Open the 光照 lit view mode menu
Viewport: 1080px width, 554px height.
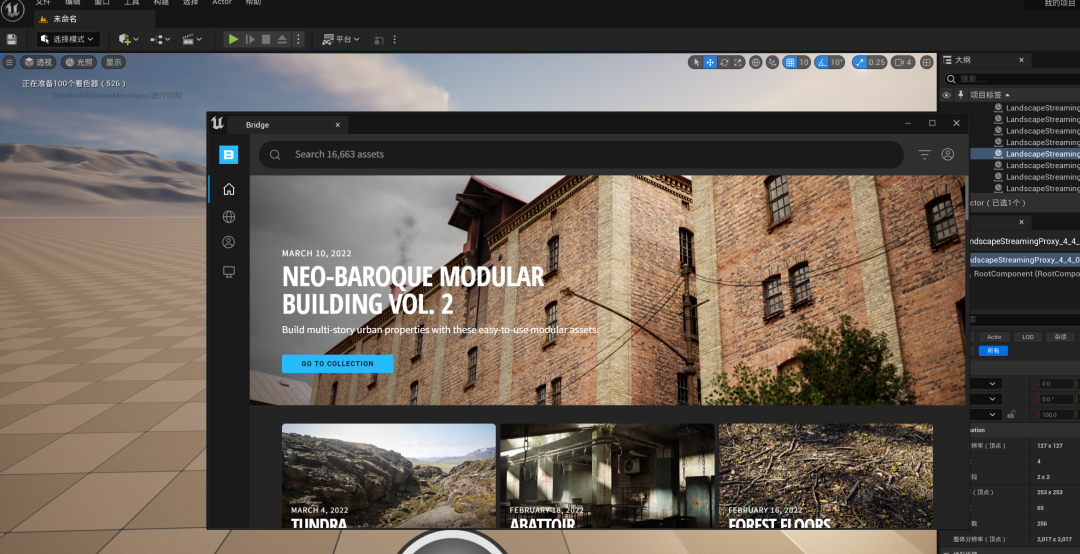click(79, 62)
